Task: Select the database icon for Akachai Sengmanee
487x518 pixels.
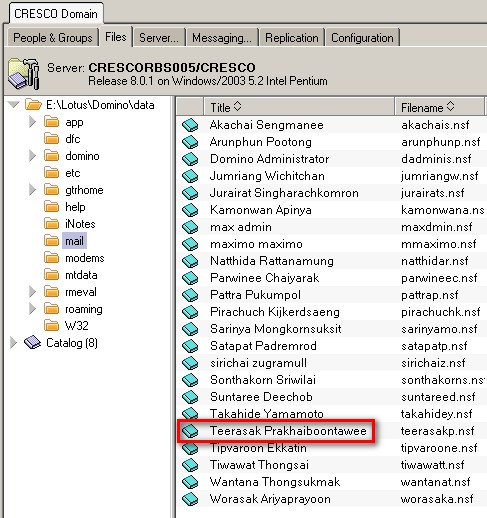Action: 190,125
